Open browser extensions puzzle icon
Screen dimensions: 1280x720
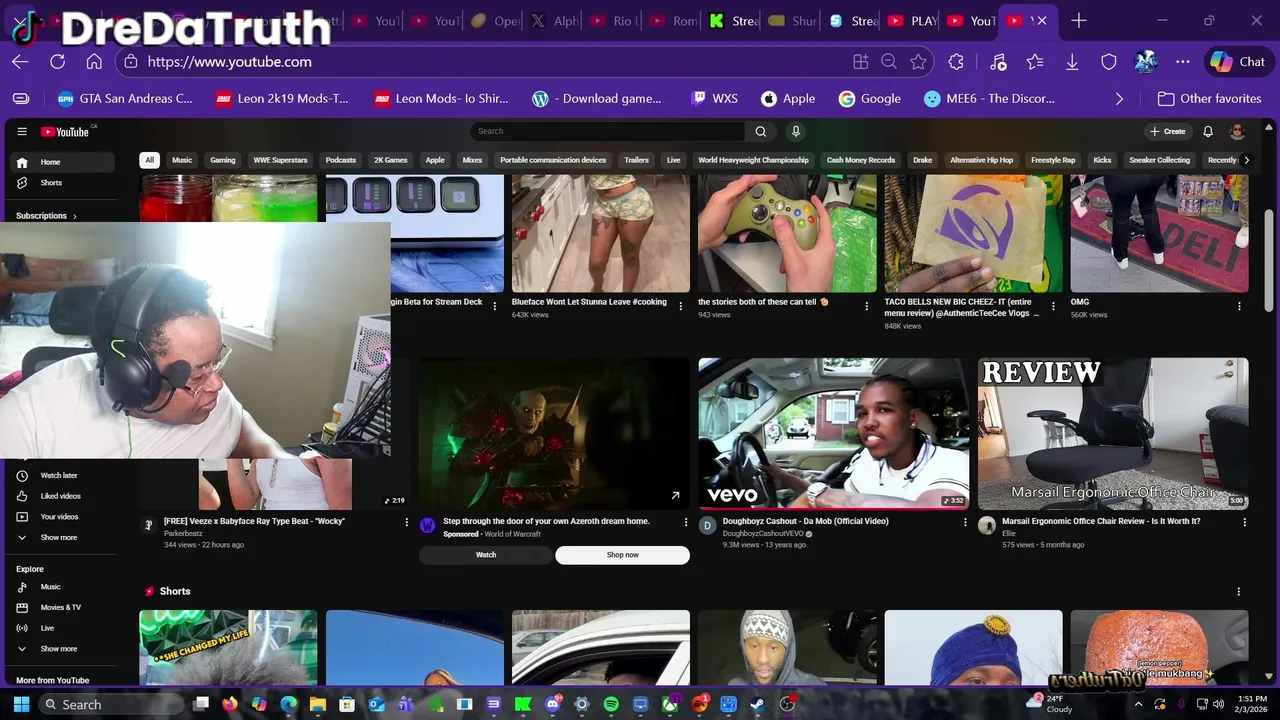(x=956, y=62)
